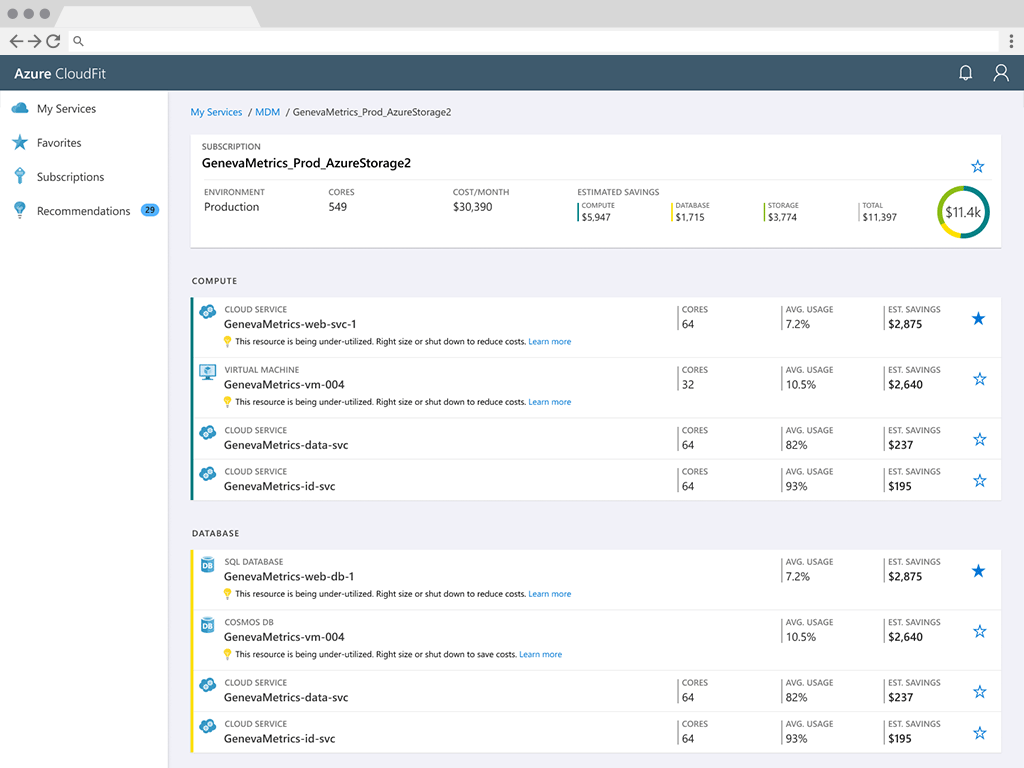Click the My Services breadcrumb link
Viewport: 1024px width, 768px height.
216,112
